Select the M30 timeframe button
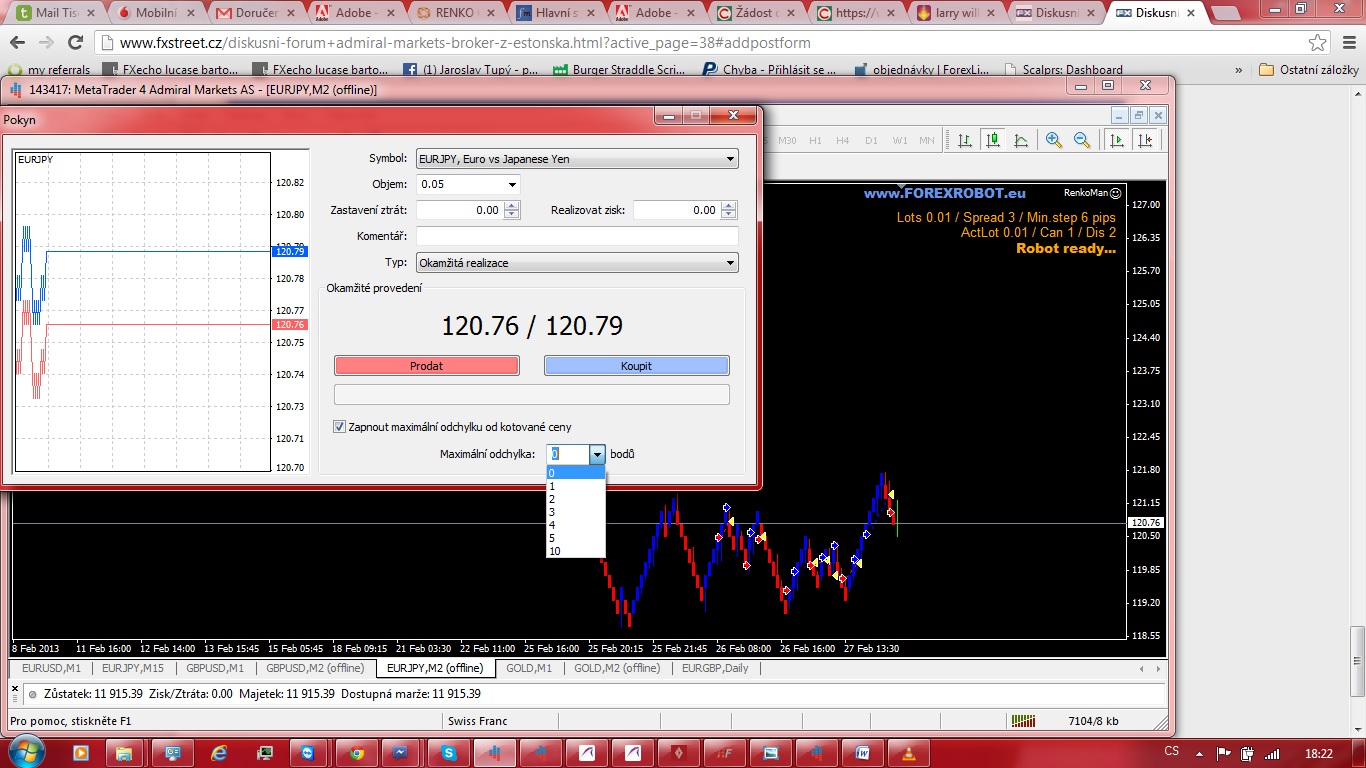The image size is (1366, 768). click(x=787, y=140)
